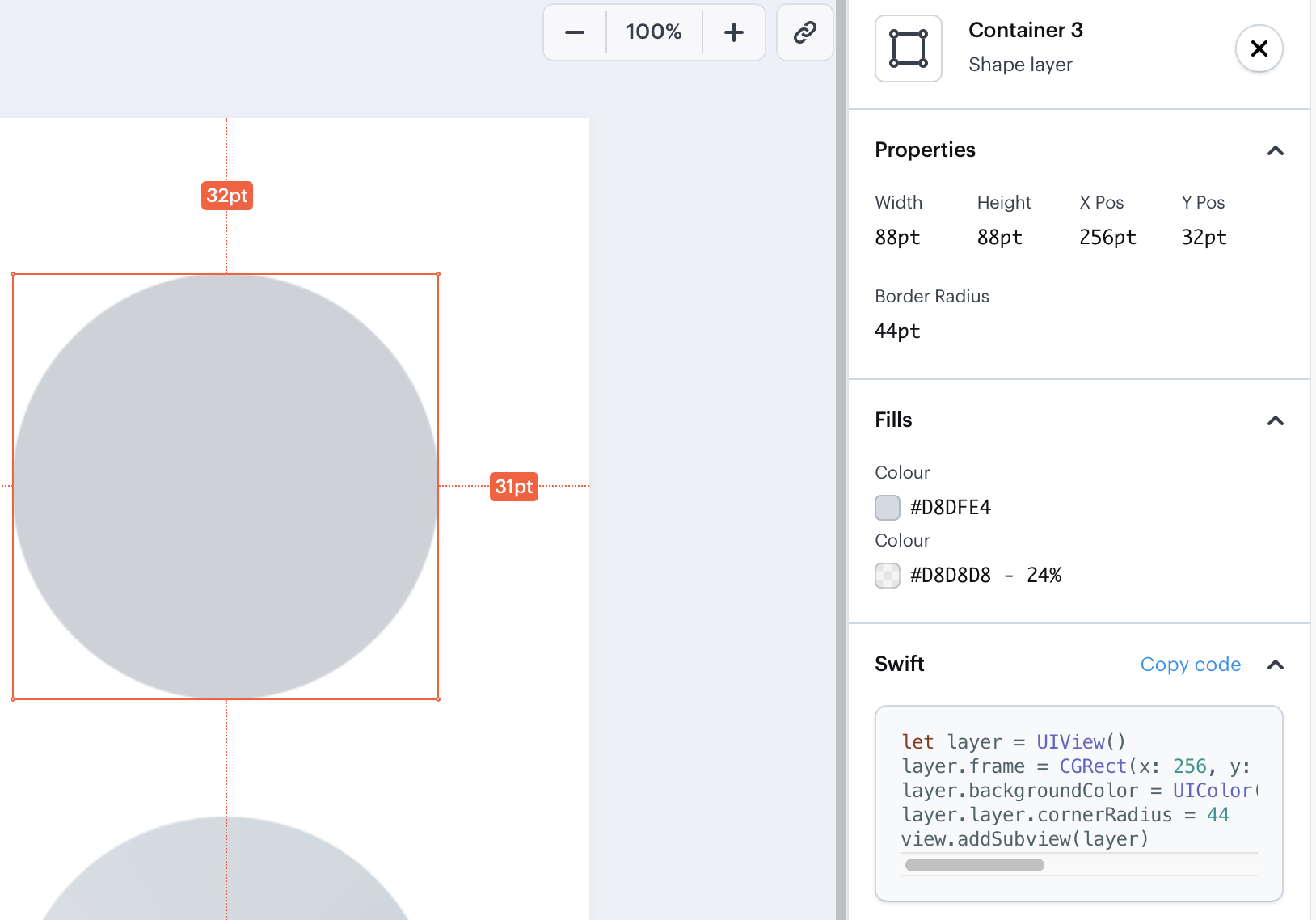1316x920 pixels.
Task: Click the Container 3 title text
Action: tap(1025, 30)
